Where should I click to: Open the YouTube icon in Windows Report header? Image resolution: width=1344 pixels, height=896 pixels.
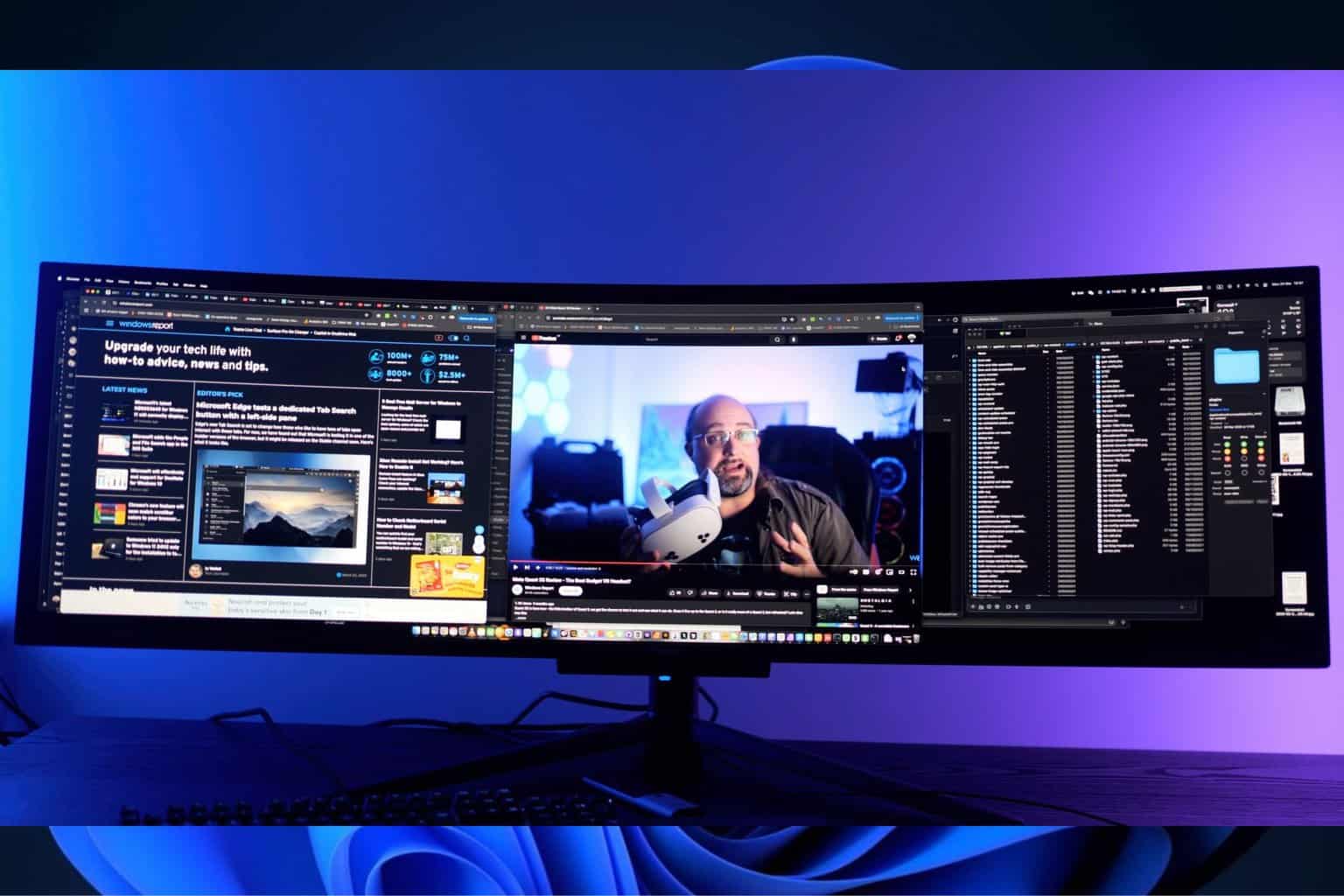[x=438, y=337]
